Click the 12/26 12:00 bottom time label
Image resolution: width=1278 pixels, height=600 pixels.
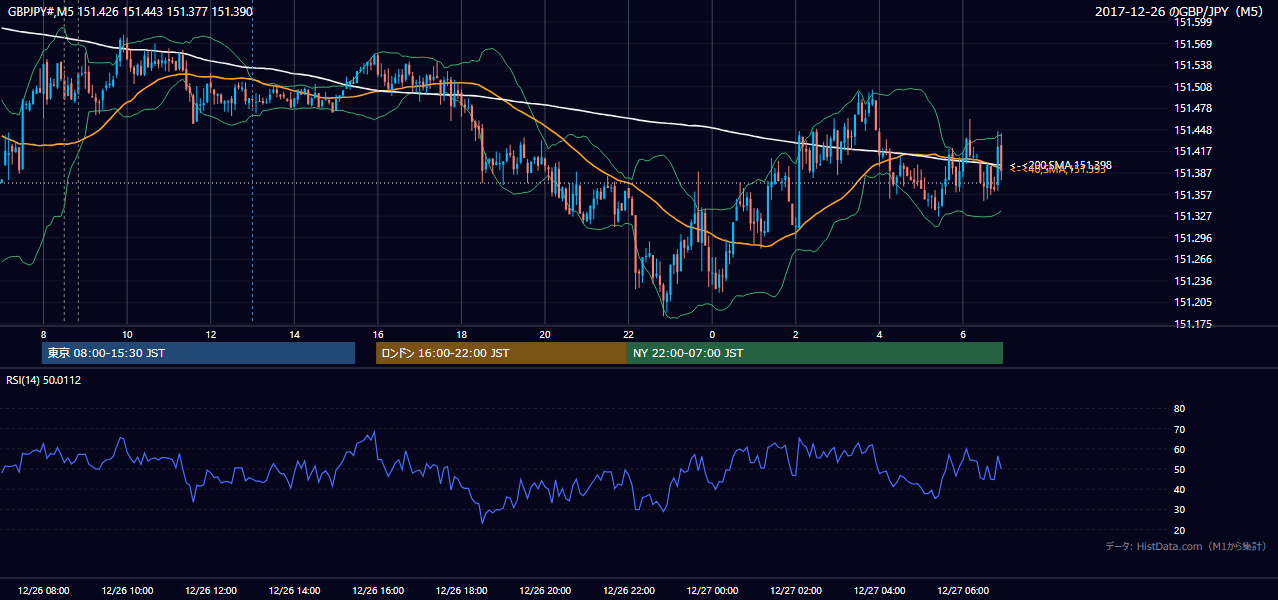point(211,591)
